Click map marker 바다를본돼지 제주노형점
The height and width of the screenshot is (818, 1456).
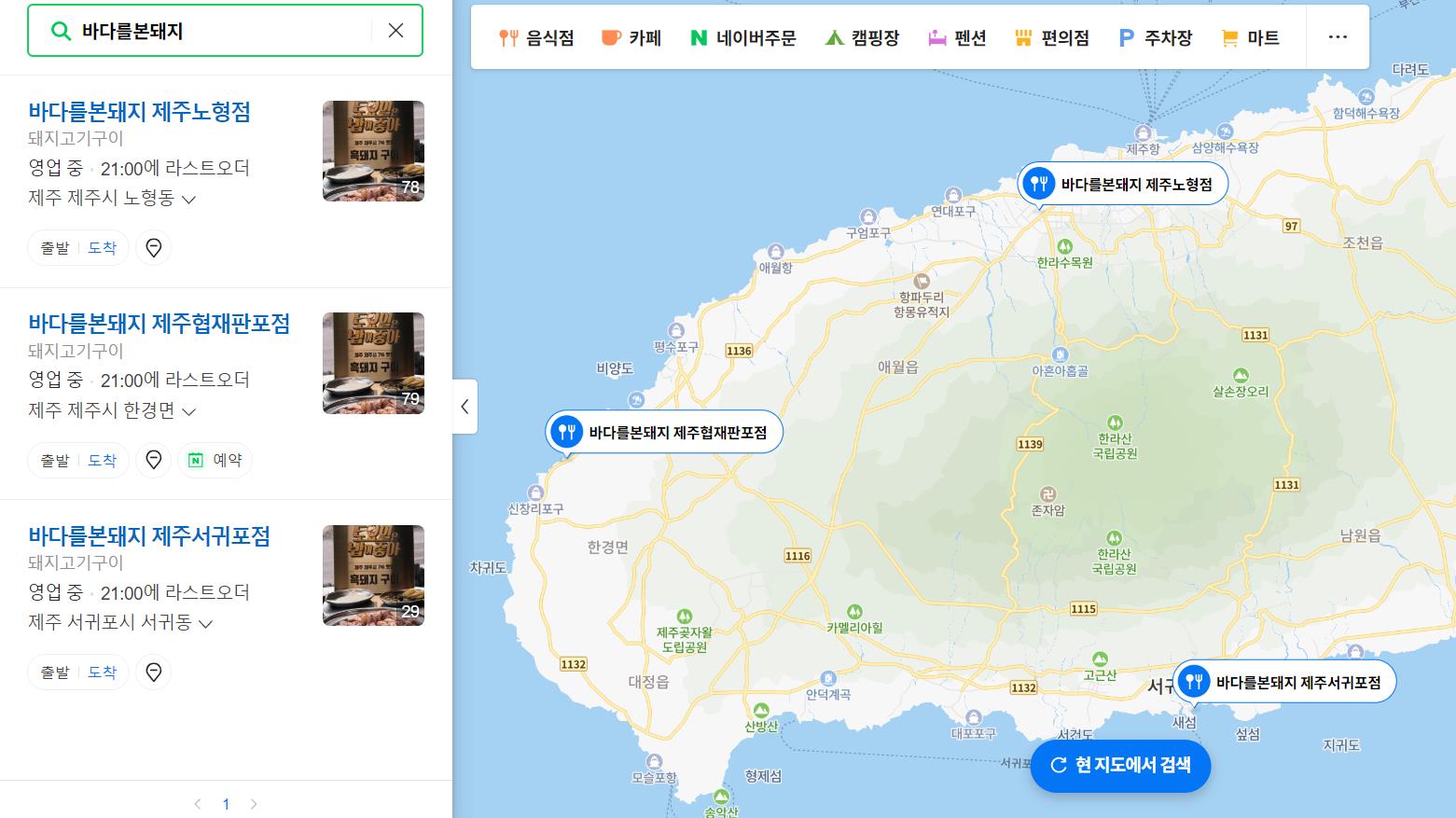(x=1123, y=185)
